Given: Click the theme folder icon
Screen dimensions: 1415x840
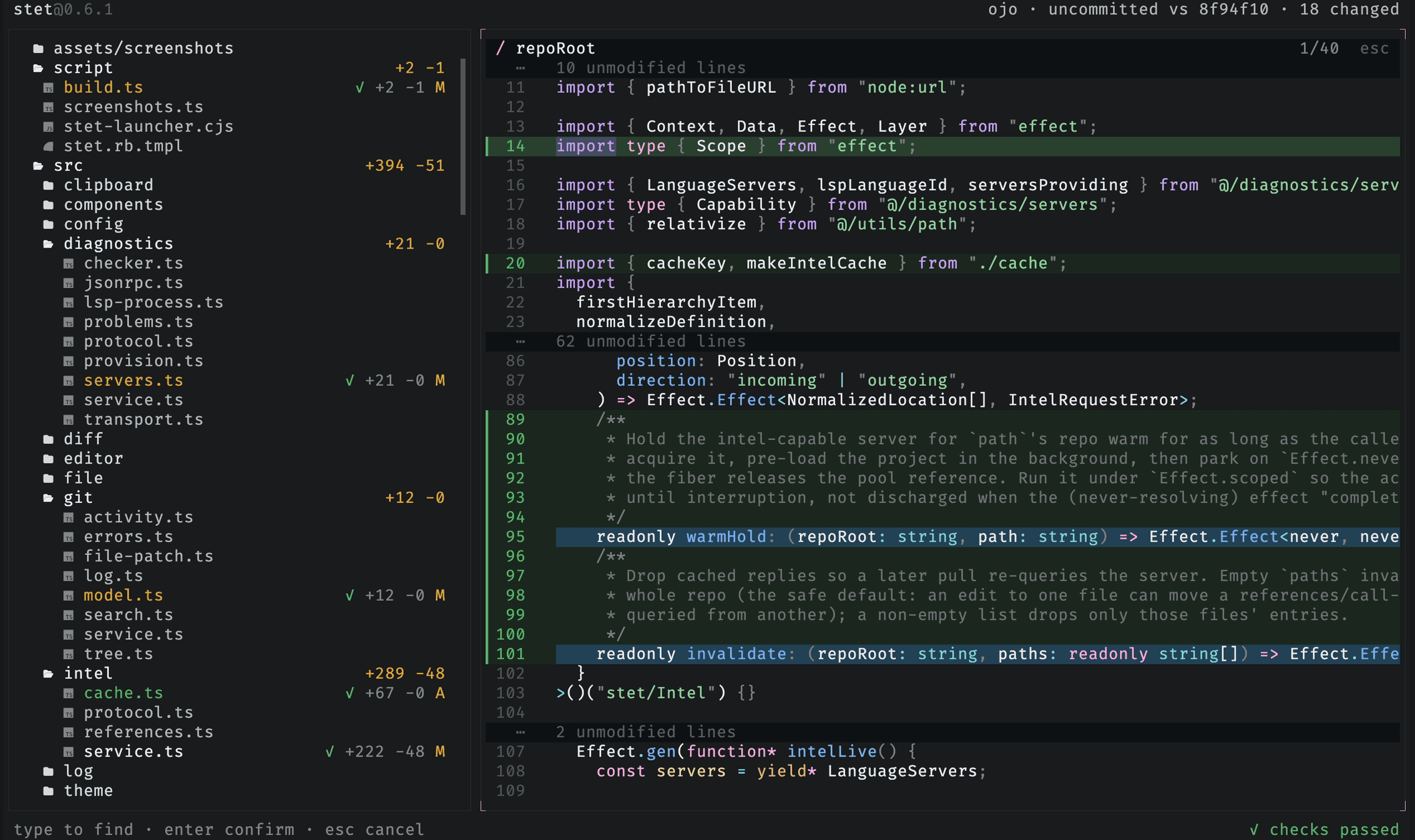Looking at the screenshot, I should click(49, 791).
